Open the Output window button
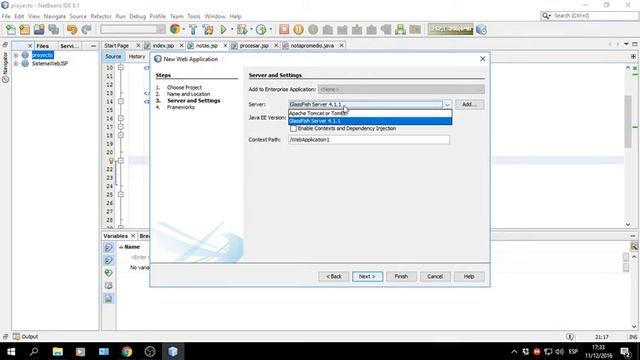The height and width of the screenshot is (360, 640). (25, 337)
